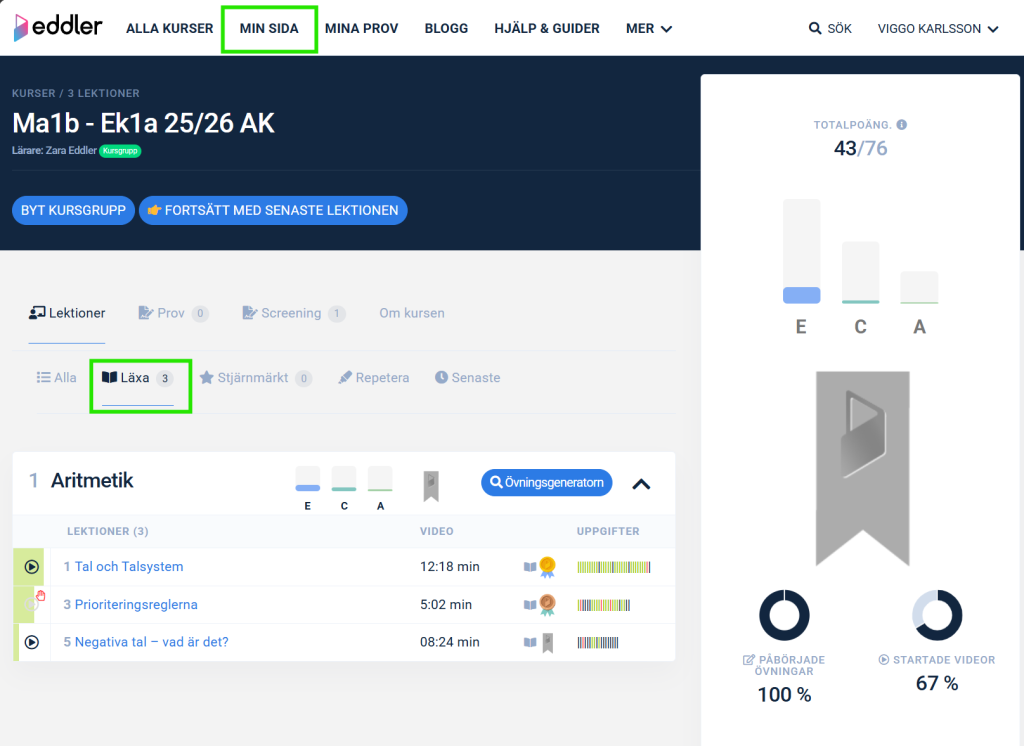Click the exercise progress bar for Tal och Talsystem

(x=614, y=567)
